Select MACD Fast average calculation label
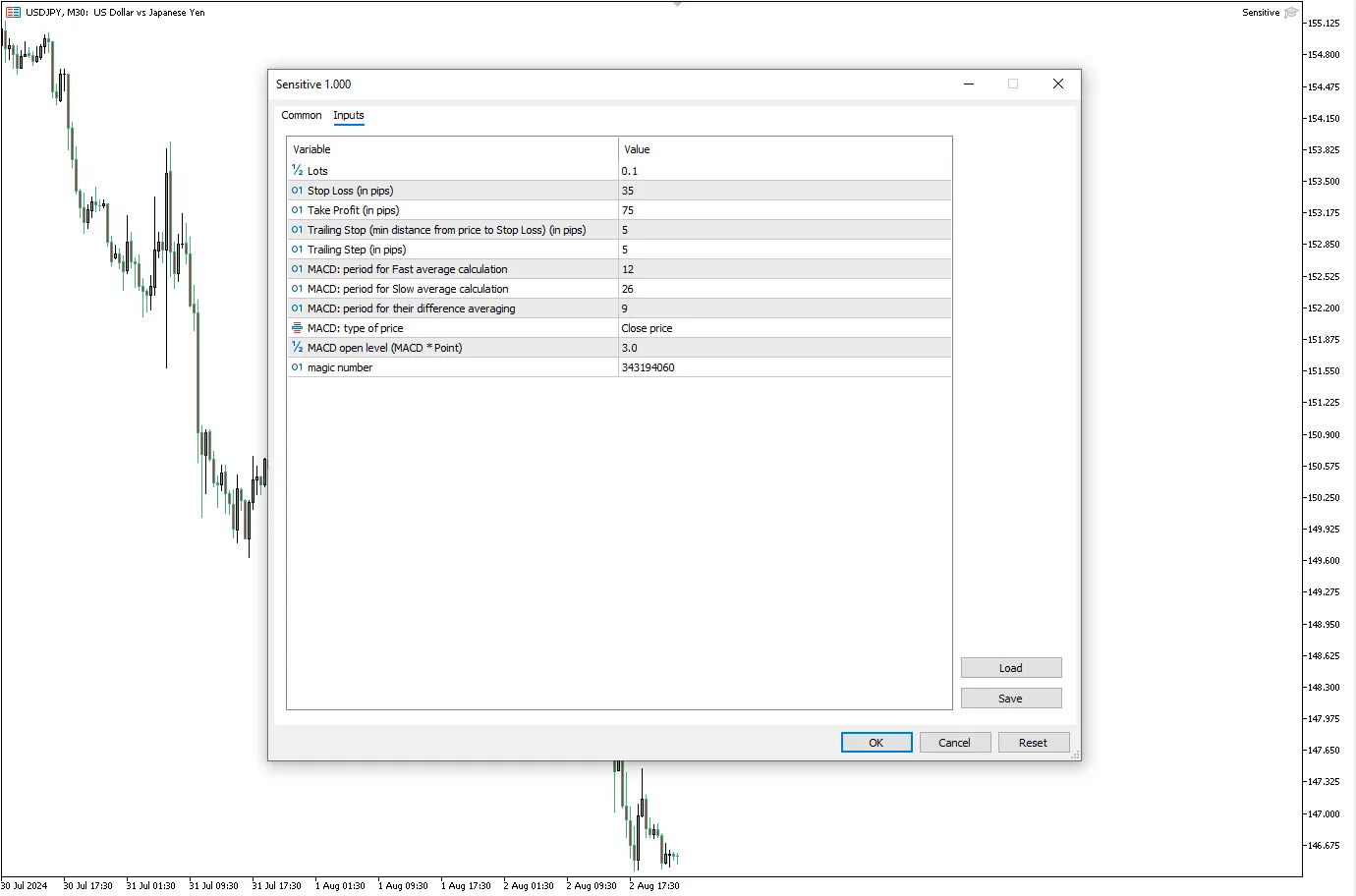This screenshot has height=896, width=1356. (408, 269)
